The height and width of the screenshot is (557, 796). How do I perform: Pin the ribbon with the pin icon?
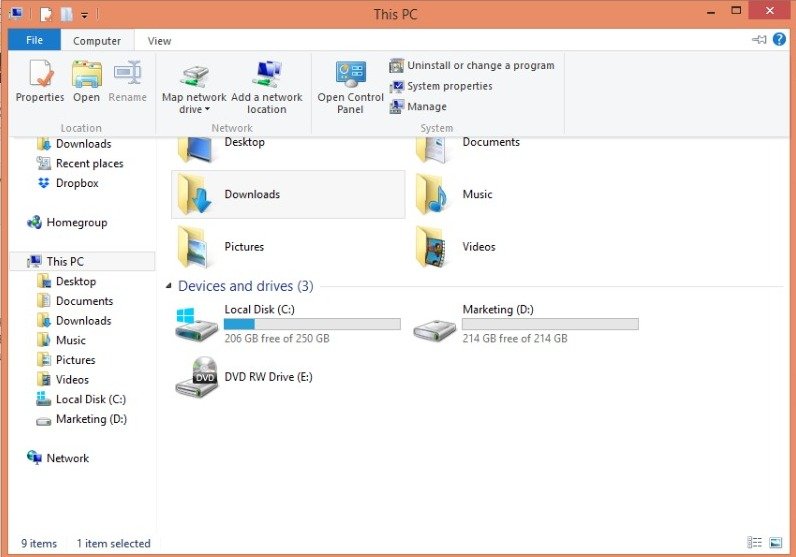[x=759, y=39]
